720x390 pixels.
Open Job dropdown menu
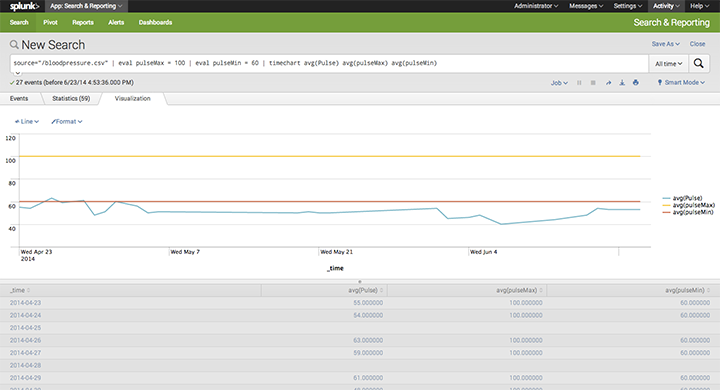(x=559, y=83)
